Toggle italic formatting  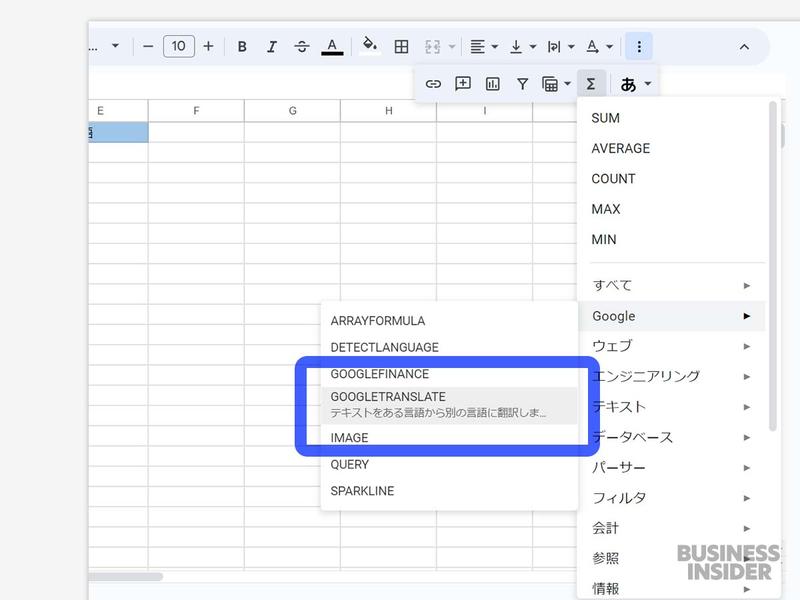(272, 46)
